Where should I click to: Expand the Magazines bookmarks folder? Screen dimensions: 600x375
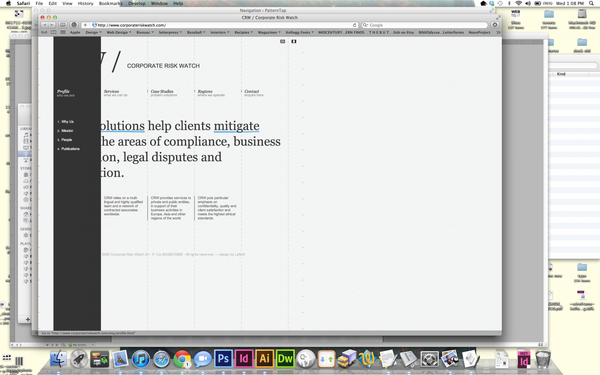pos(269,33)
